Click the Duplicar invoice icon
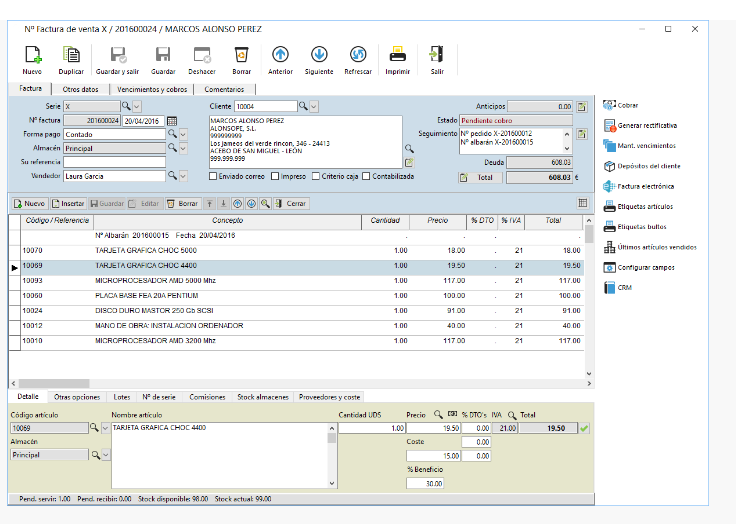 coord(71,55)
